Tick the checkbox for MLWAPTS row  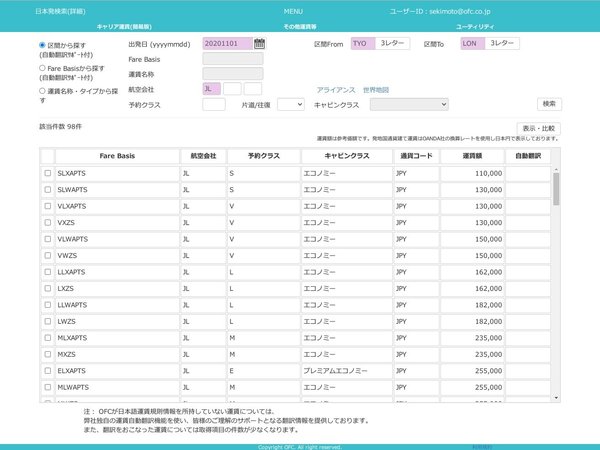(47, 387)
